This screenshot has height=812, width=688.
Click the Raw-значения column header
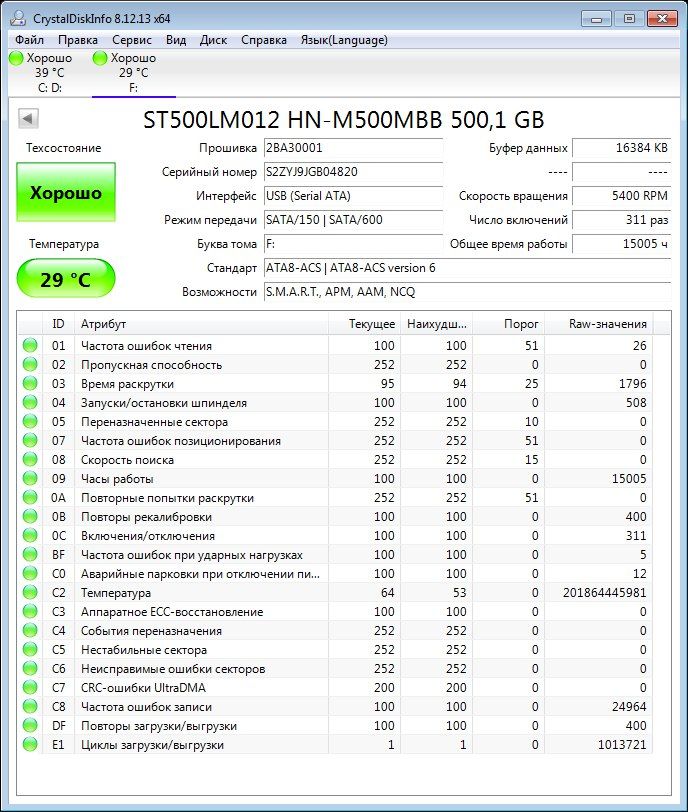598,324
